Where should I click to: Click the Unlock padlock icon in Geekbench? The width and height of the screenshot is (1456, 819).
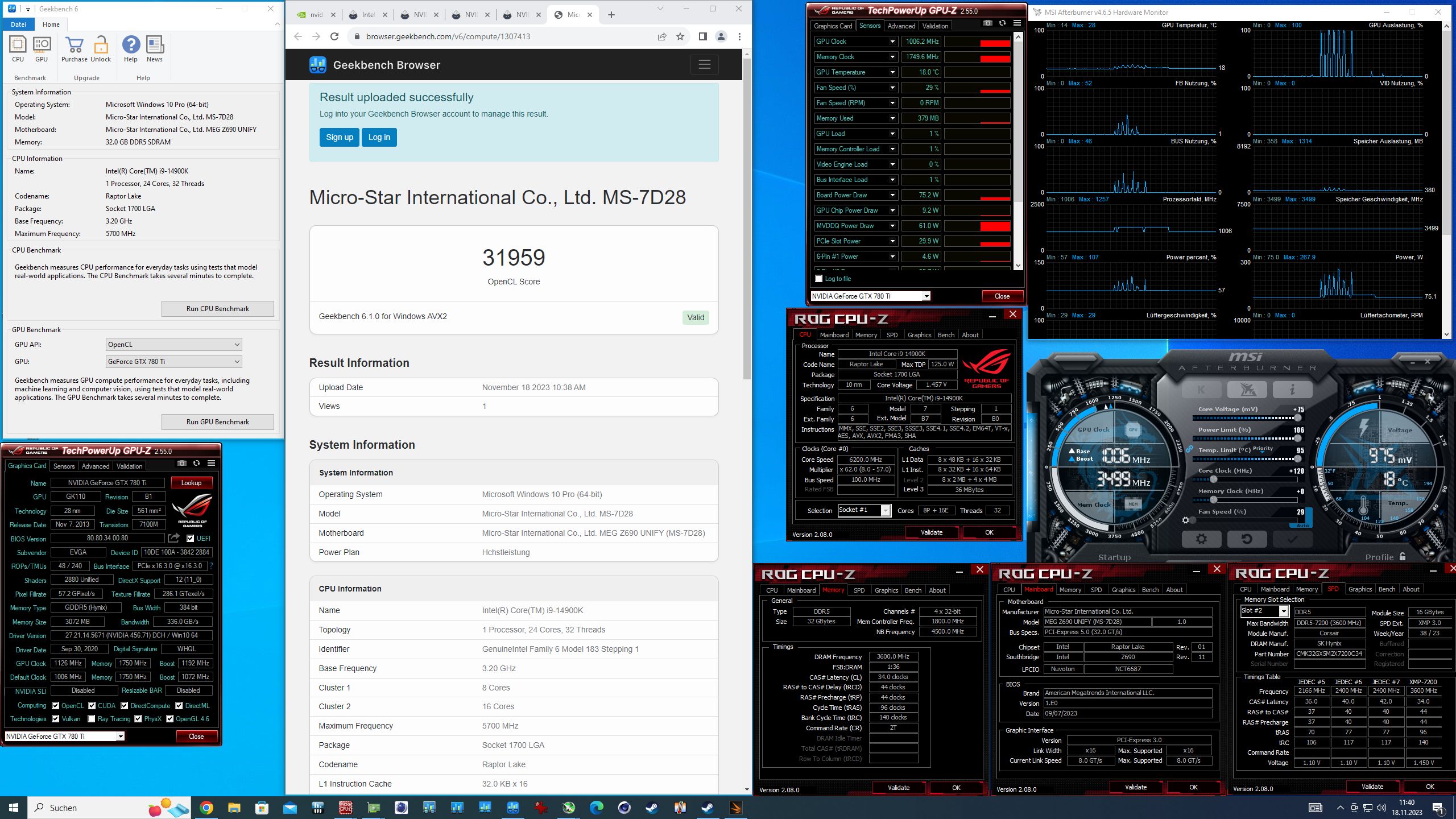pos(101,48)
